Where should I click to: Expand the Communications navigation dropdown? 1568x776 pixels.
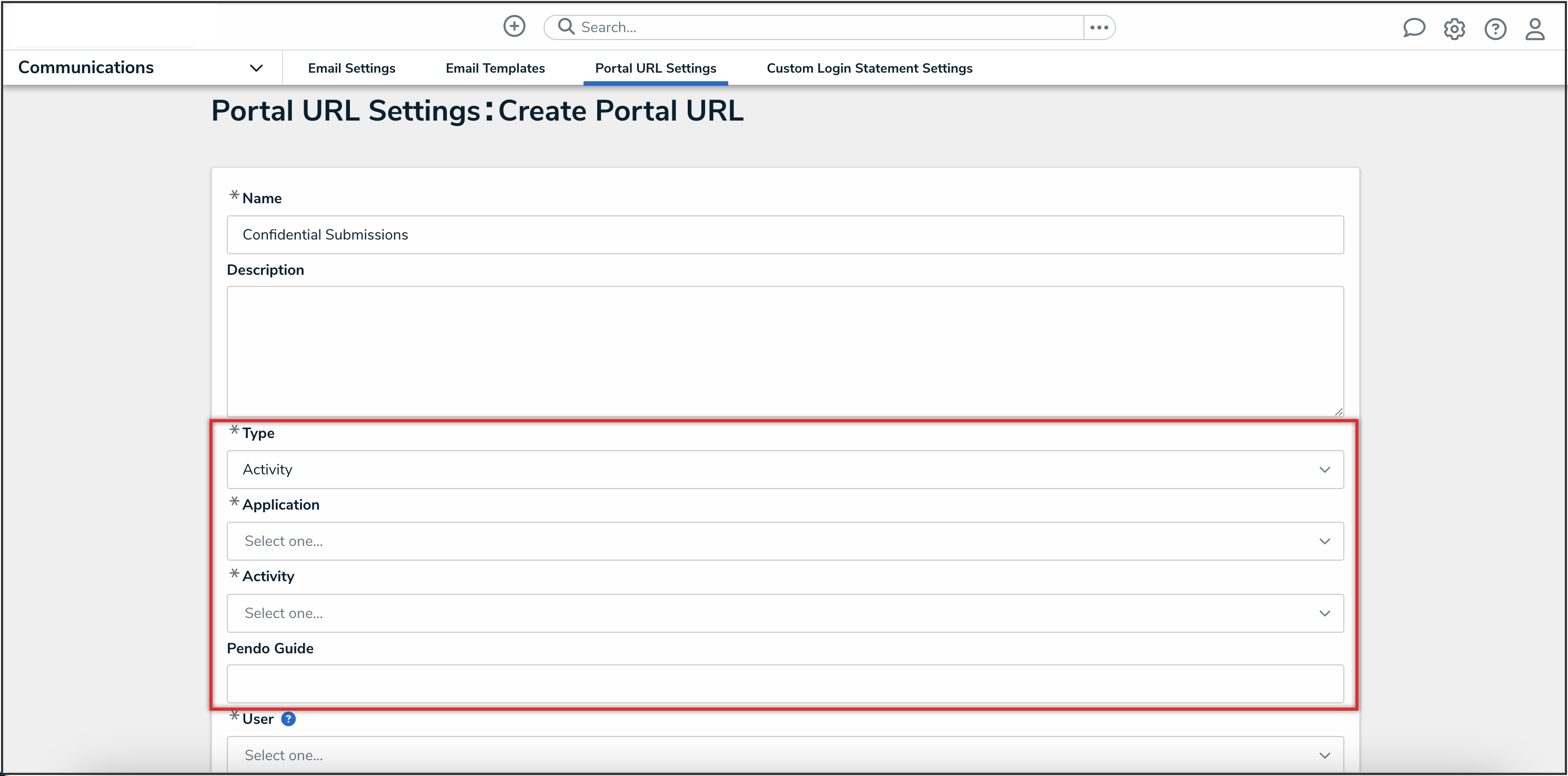256,68
